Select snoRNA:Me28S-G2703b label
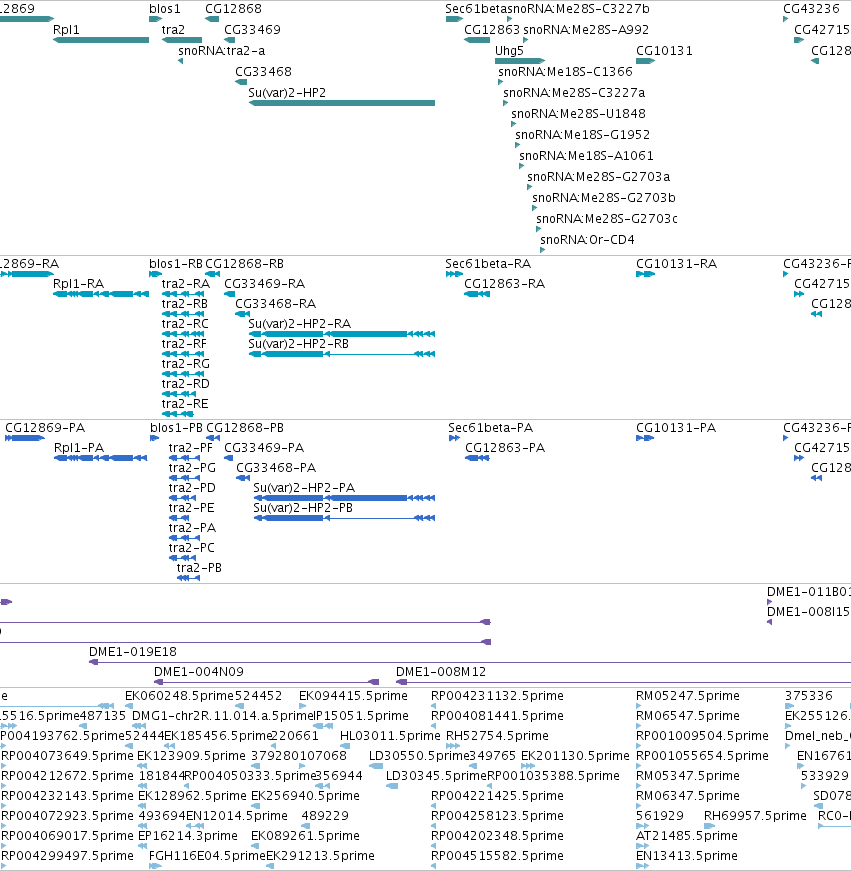The image size is (851, 871). click(x=604, y=198)
